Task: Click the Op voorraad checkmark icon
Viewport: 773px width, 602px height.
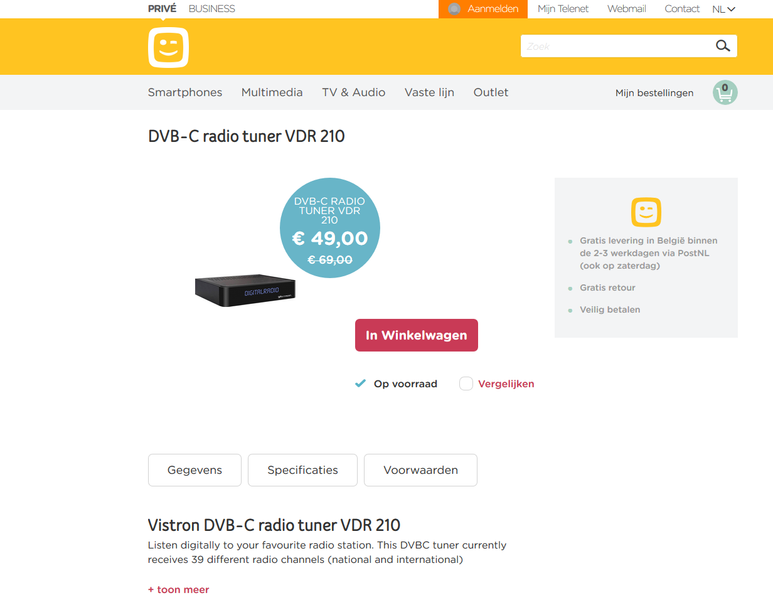Action: pyautogui.click(x=360, y=383)
